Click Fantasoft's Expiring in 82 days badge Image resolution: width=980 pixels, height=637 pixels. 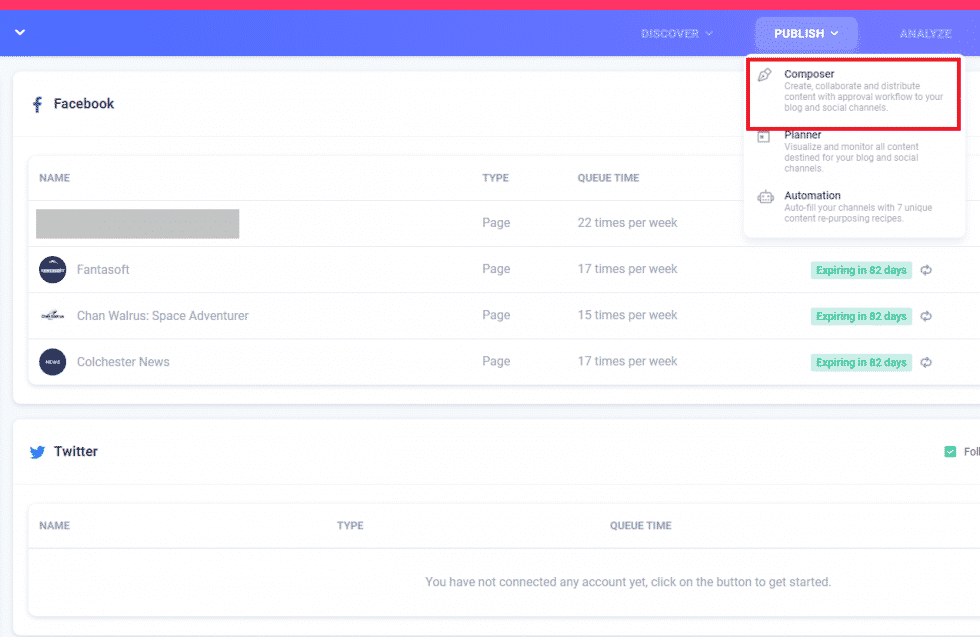pos(861,270)
